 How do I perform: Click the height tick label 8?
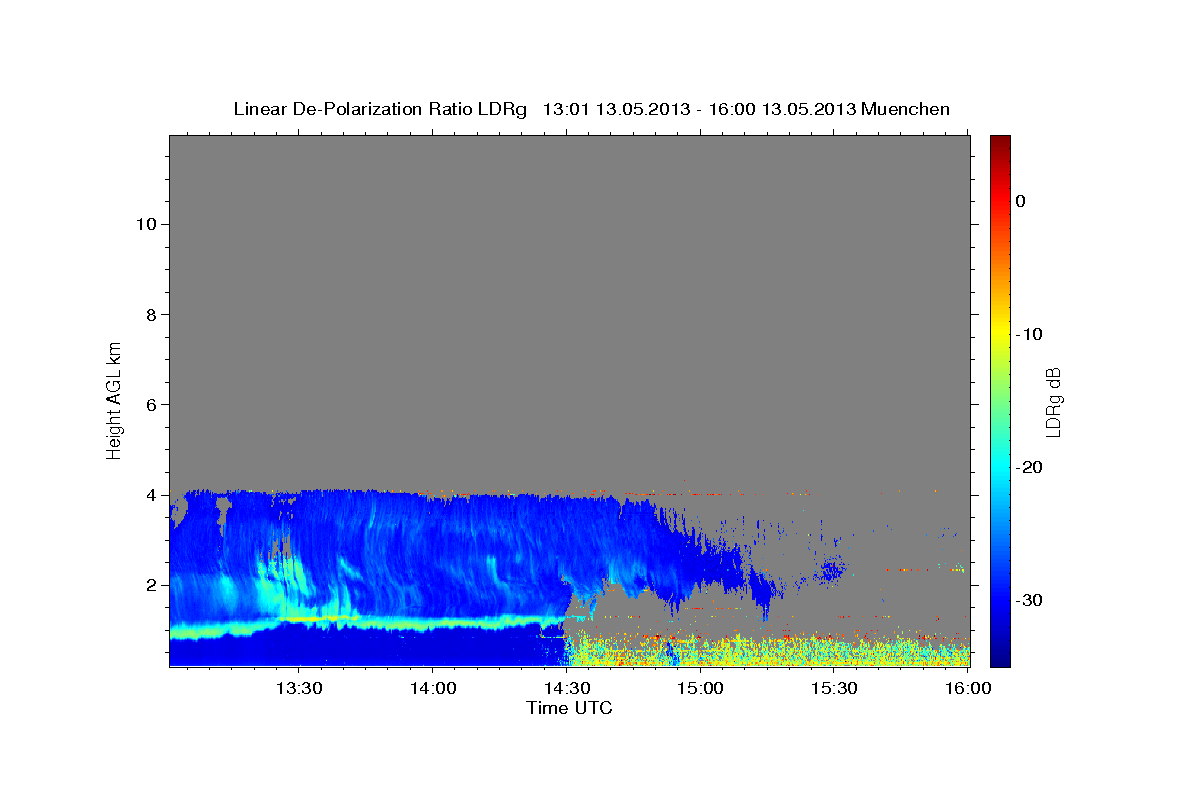[149, 314]
